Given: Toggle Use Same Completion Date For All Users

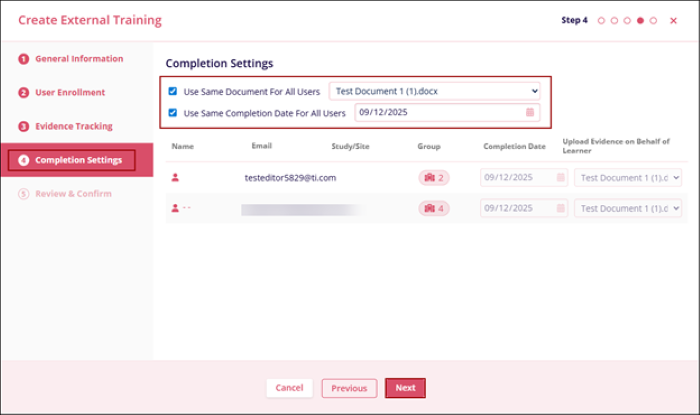Looking at the screenshot, I should (x=173, y=112).
